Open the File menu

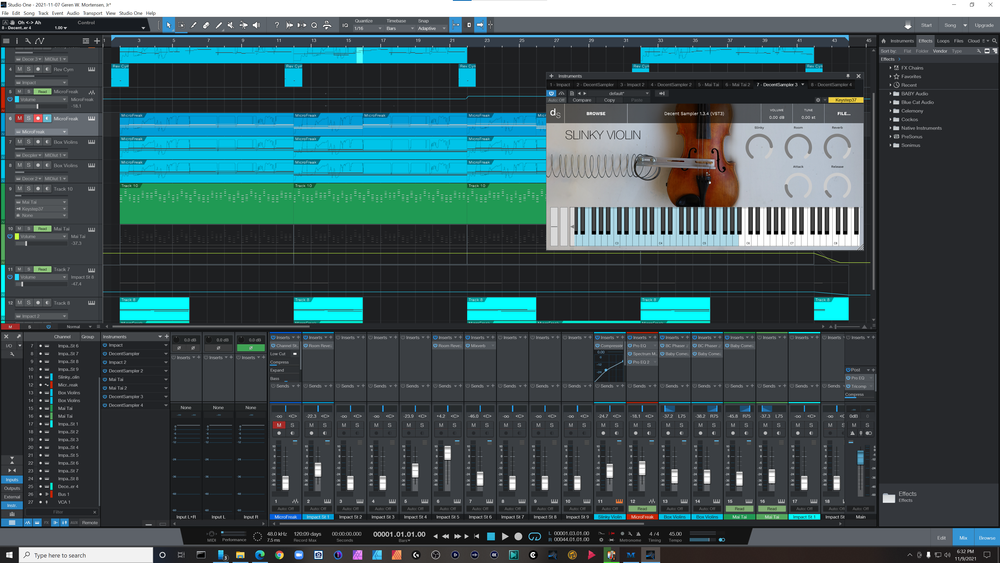5,13
